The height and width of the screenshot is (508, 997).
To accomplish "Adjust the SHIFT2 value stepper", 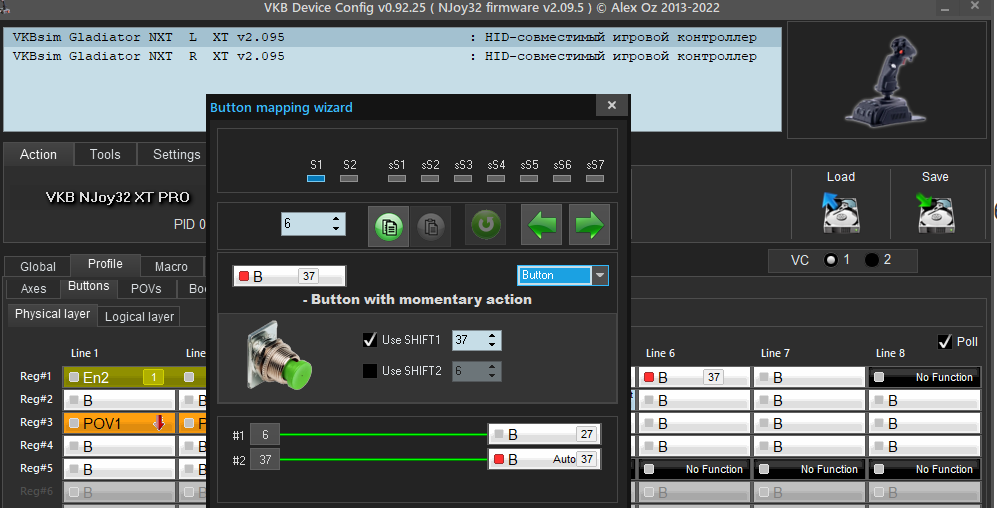I will (477, 371).
